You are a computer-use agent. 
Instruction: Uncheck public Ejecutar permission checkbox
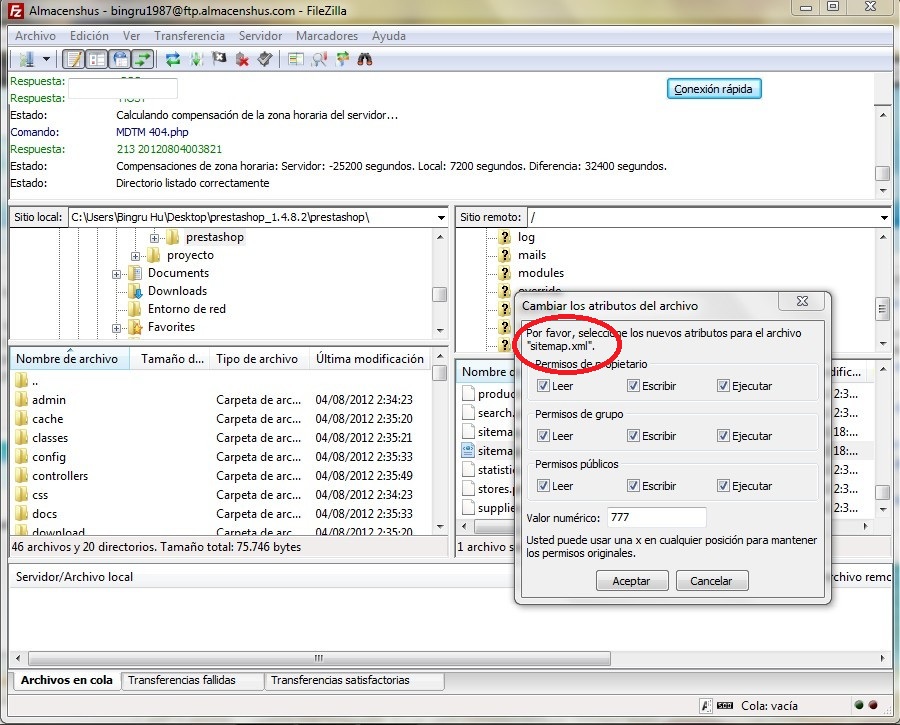(x=724, y=486)
